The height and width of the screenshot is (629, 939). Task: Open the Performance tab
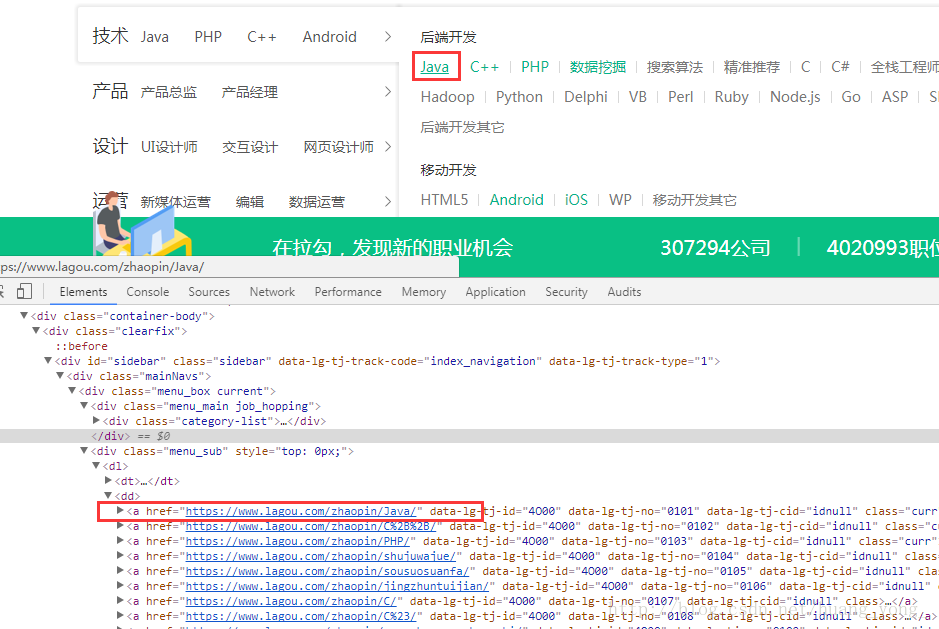(x=348, y=292)
